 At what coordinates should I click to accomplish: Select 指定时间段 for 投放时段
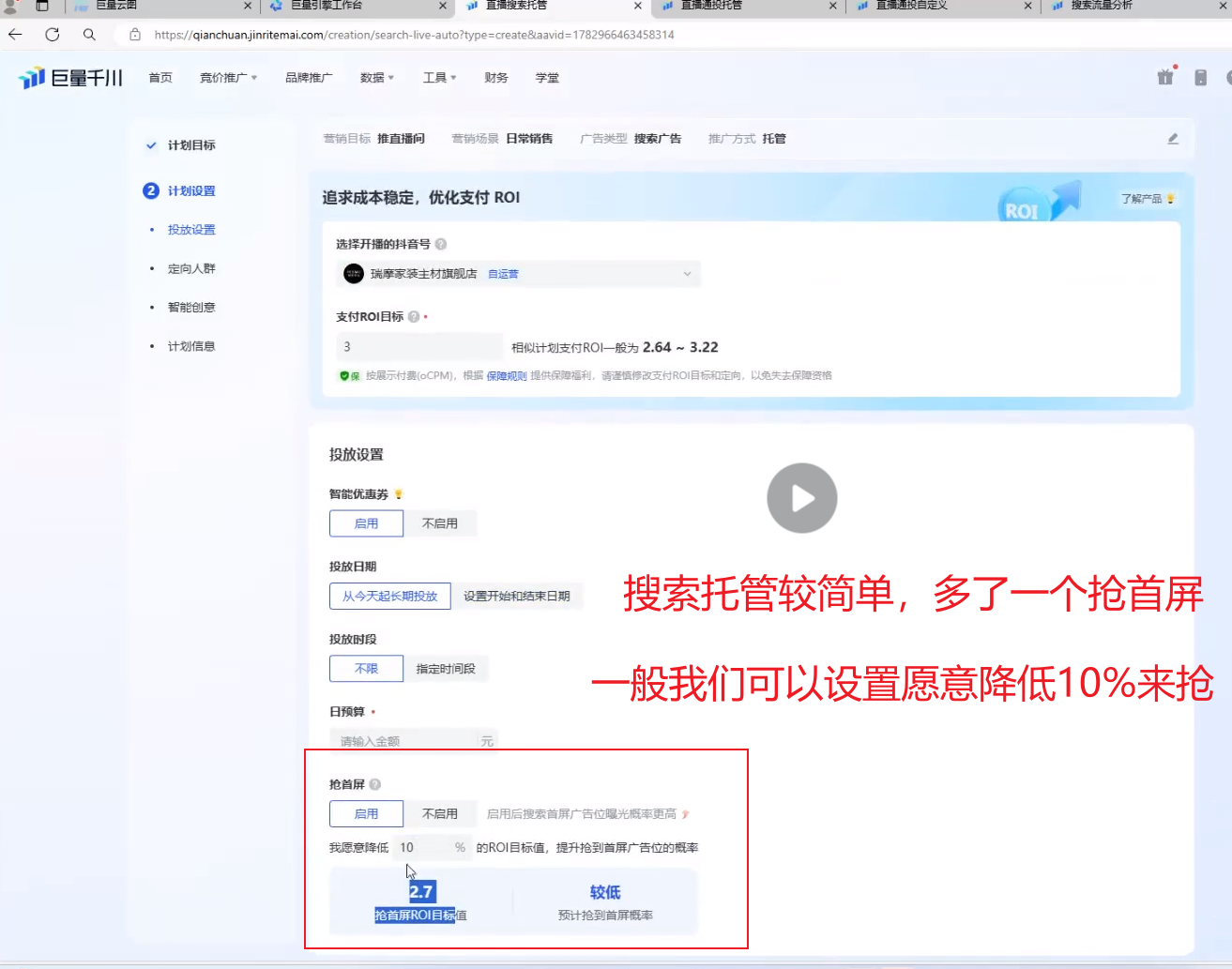click(x=446, y=669)
